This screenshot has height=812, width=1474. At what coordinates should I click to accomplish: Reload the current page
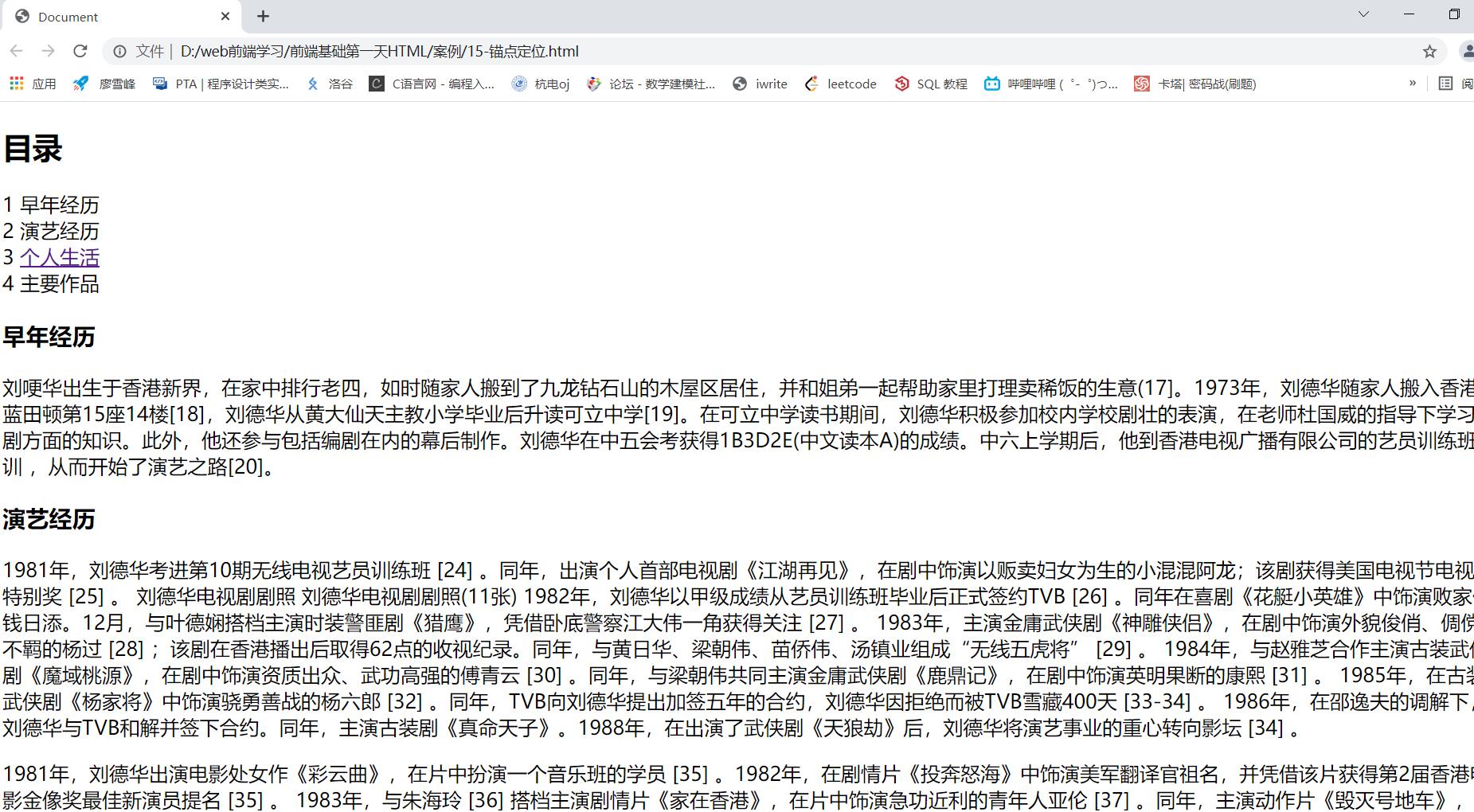(x=80, y=51)
